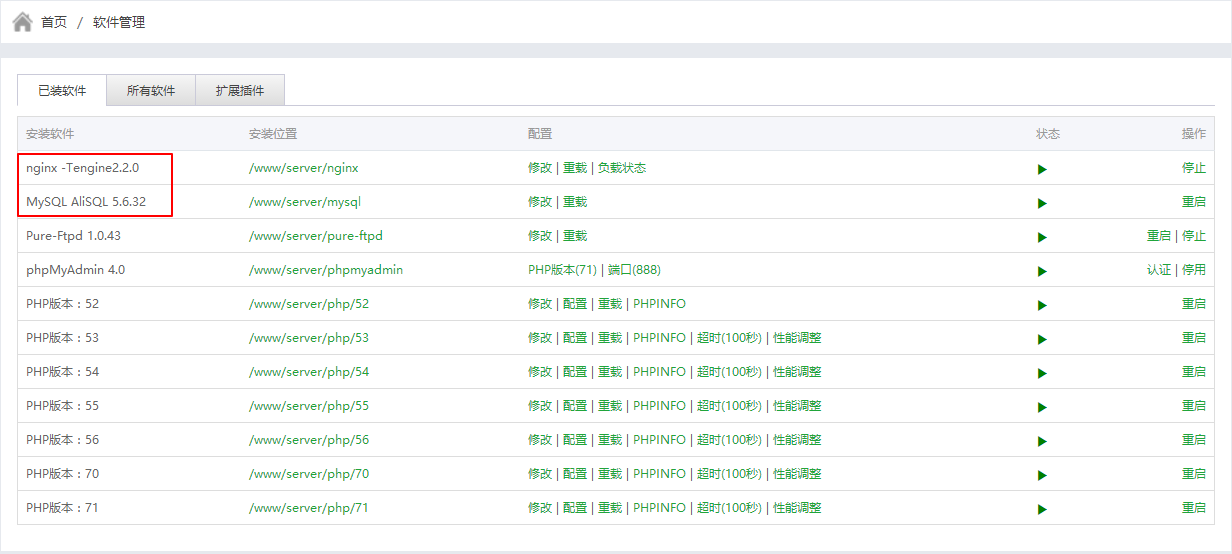This screenshot has width=1232, height=554.
Task: Click the Pure-Ftpd row status arrow
Action: click(x=1042, y=237)
